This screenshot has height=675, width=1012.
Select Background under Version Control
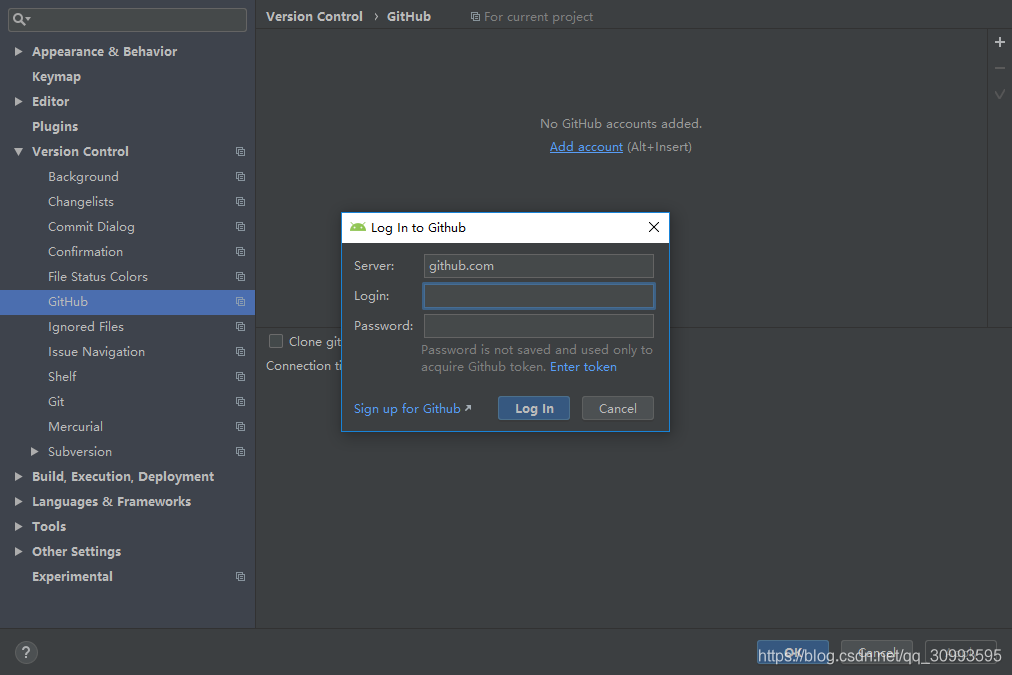coord(83,177)
